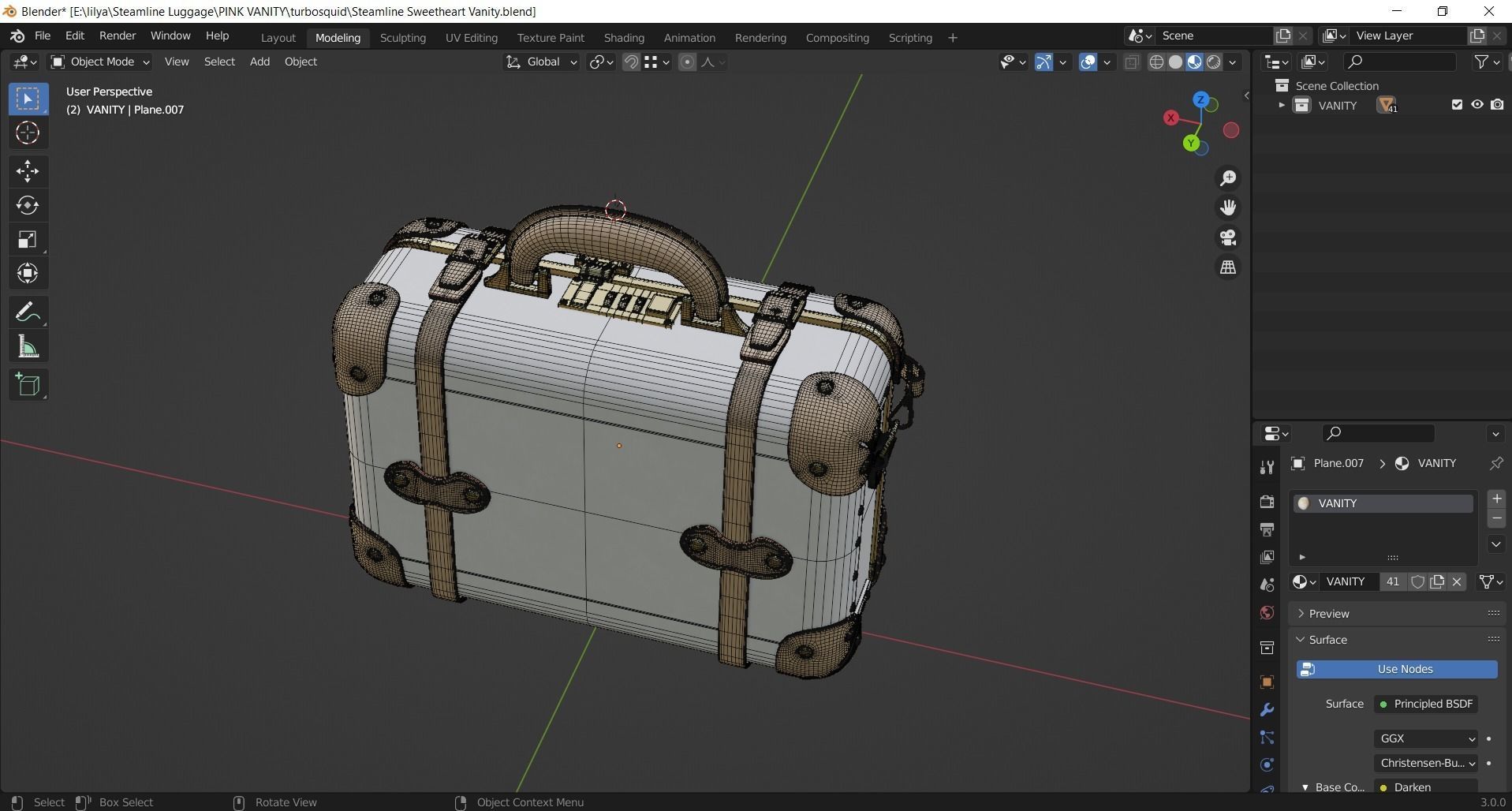Open the View Layer properties tab
This screenshot has height=811, width=1512.
(1267, 557)
